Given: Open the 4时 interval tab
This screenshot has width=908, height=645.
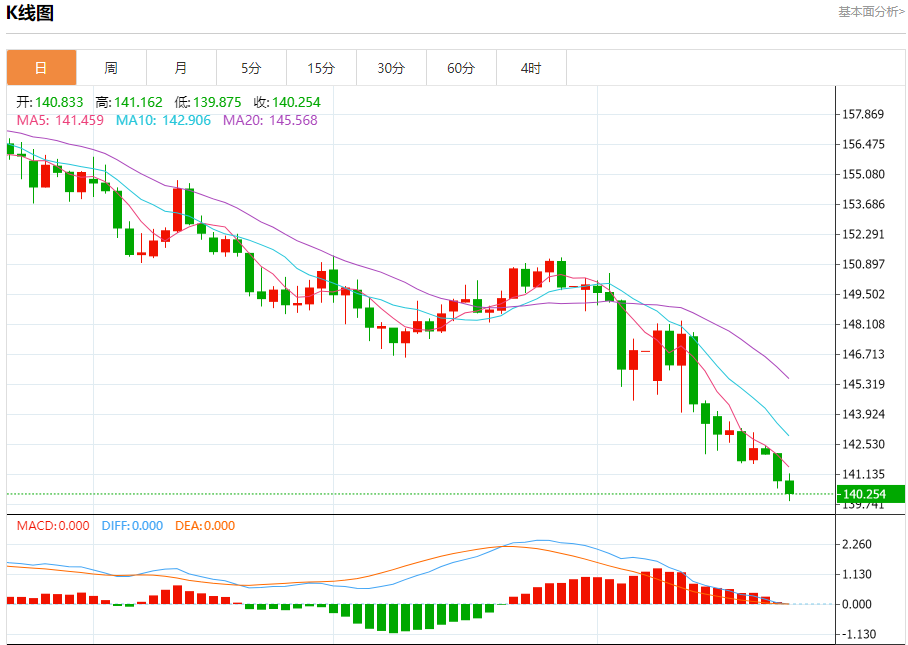Looking at the screenshot, I should [531, 68].
